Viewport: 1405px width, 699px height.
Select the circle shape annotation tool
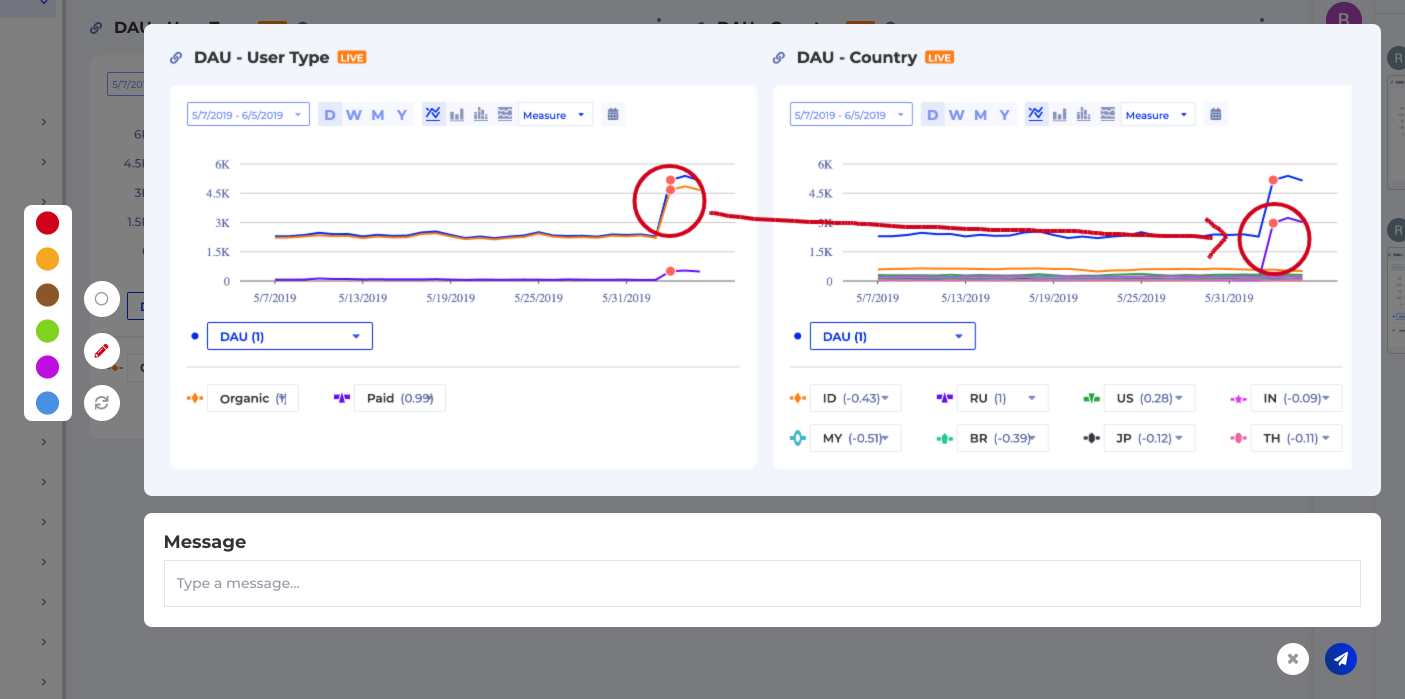point(102,299)
